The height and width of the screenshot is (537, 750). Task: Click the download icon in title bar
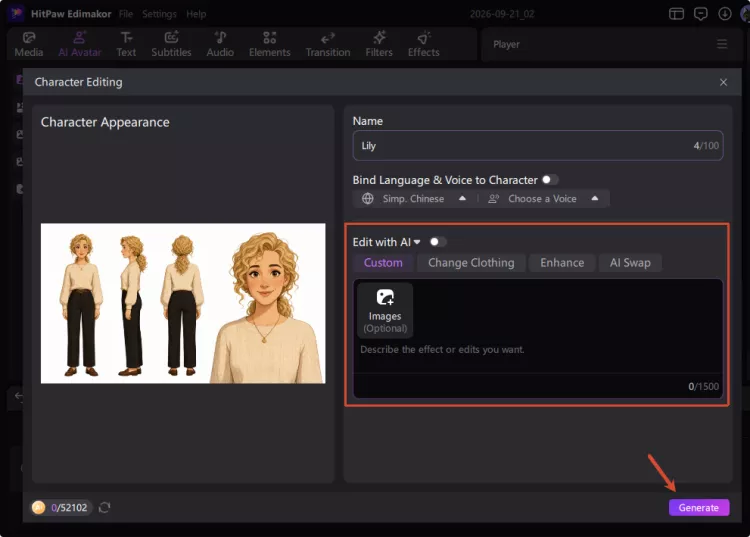pos(725,14)
